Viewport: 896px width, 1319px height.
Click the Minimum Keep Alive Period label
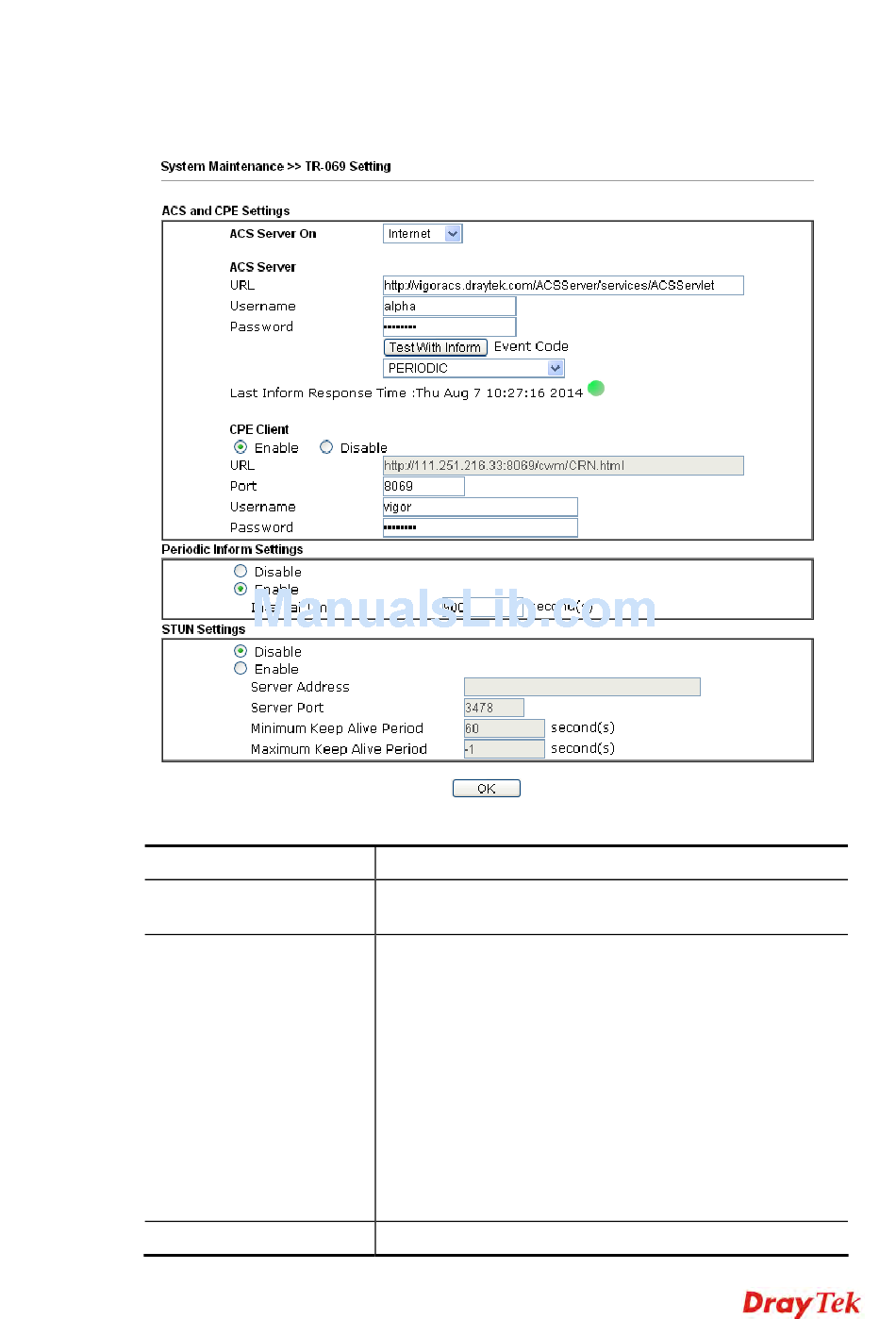click(x=337, y=728)
